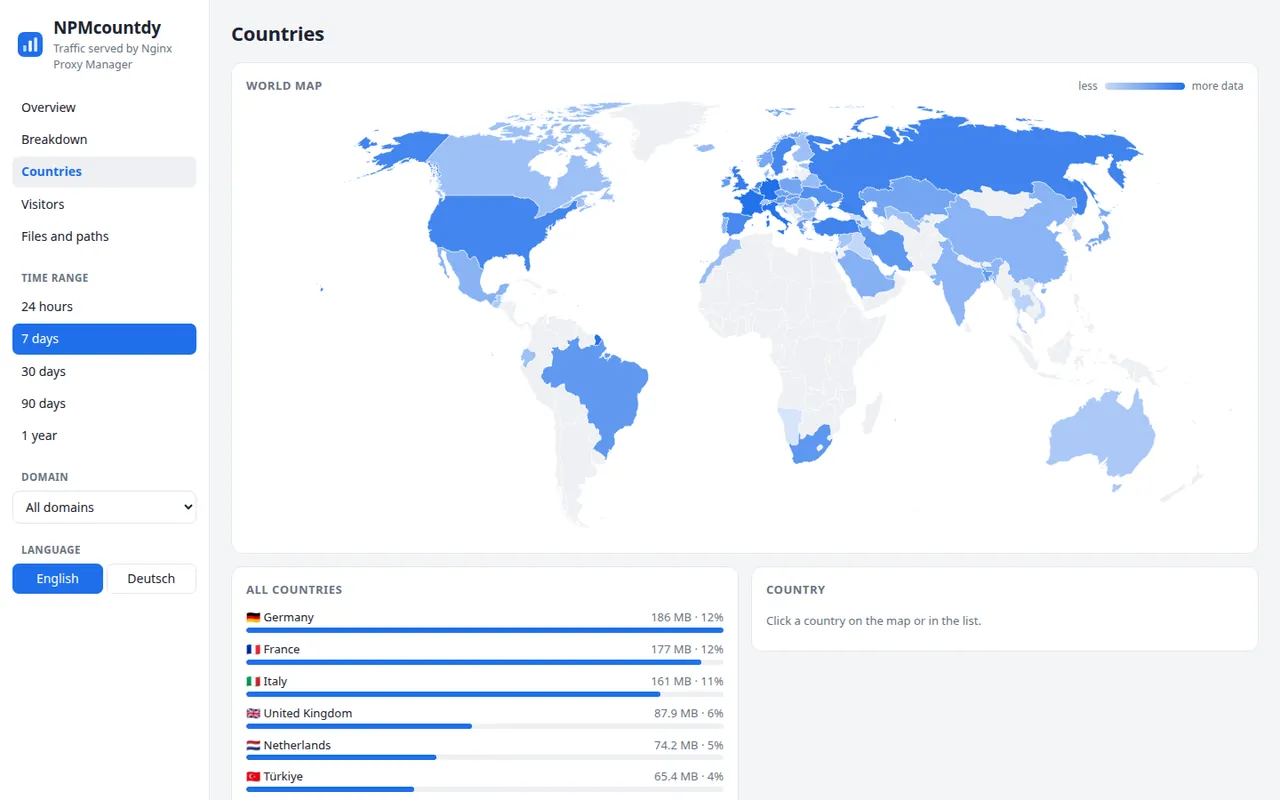The image size is (1280, 800).
Task: Click the '65.4 MB · 4%' Türkiye value
Action: click(x=688, y=777)
